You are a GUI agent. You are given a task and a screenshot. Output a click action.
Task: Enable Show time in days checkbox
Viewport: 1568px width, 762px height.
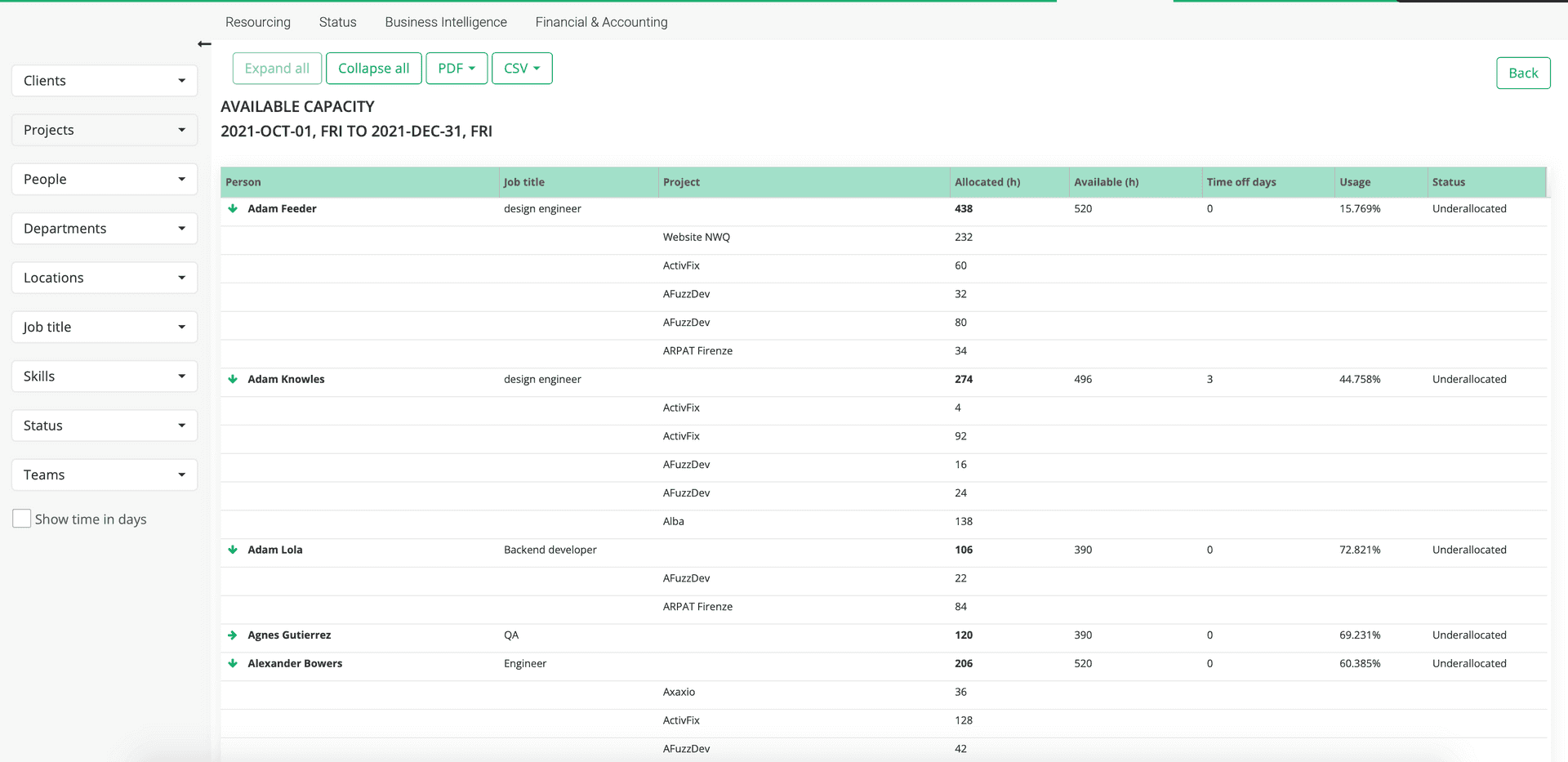[22, 519]
